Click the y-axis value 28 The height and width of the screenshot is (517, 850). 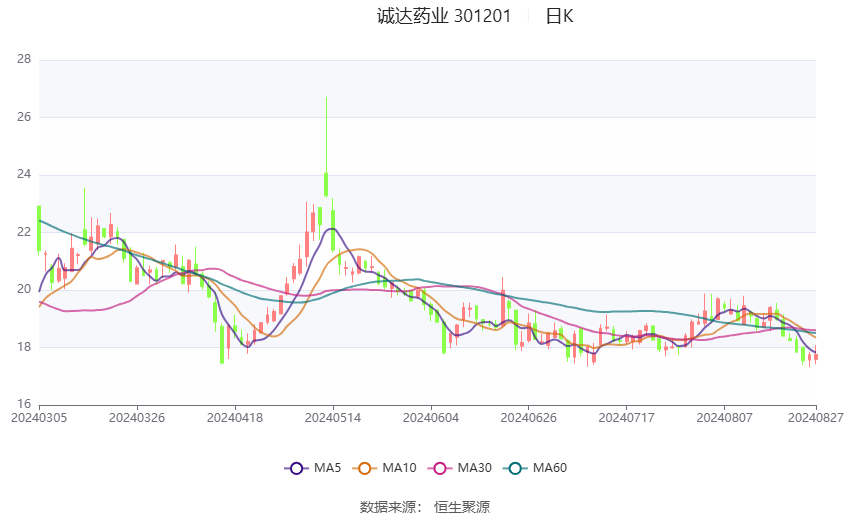24,59
